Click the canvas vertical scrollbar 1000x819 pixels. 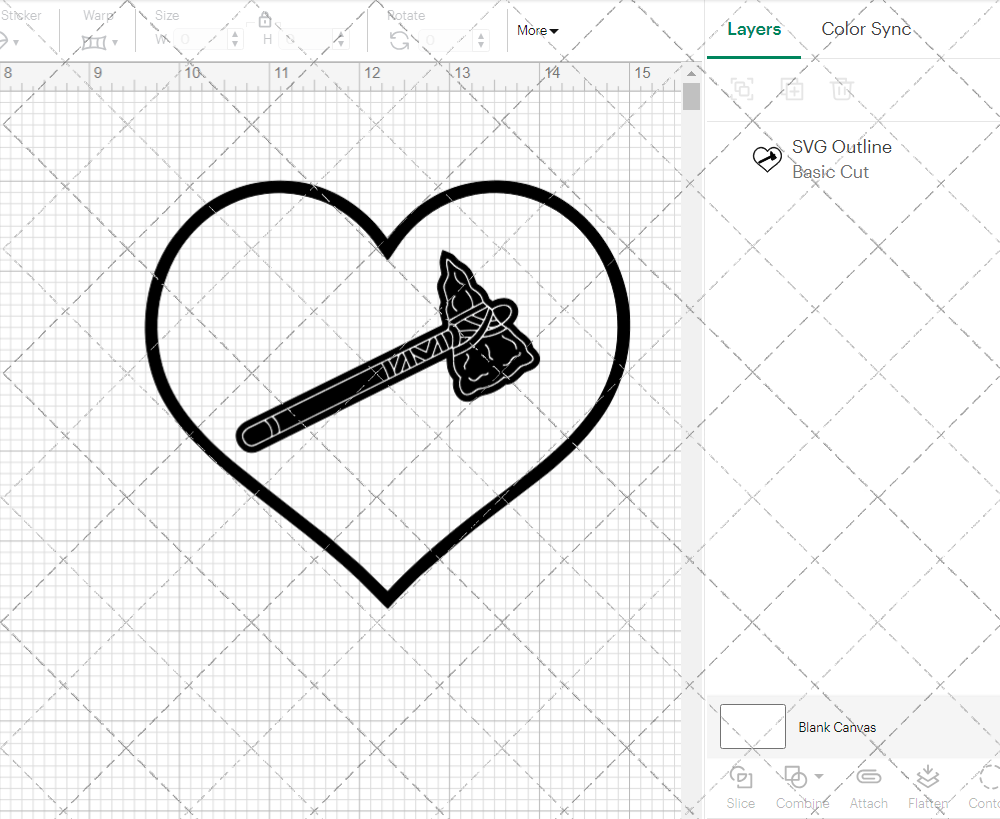691,97
